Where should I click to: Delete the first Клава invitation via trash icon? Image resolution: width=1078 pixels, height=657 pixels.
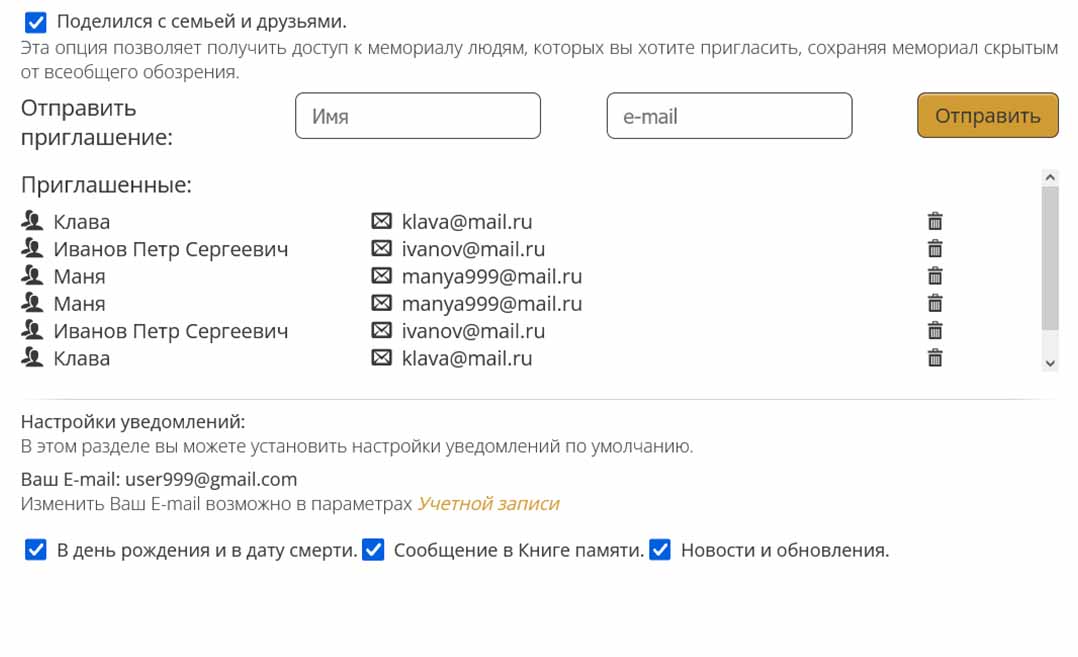tap(935, 222)
